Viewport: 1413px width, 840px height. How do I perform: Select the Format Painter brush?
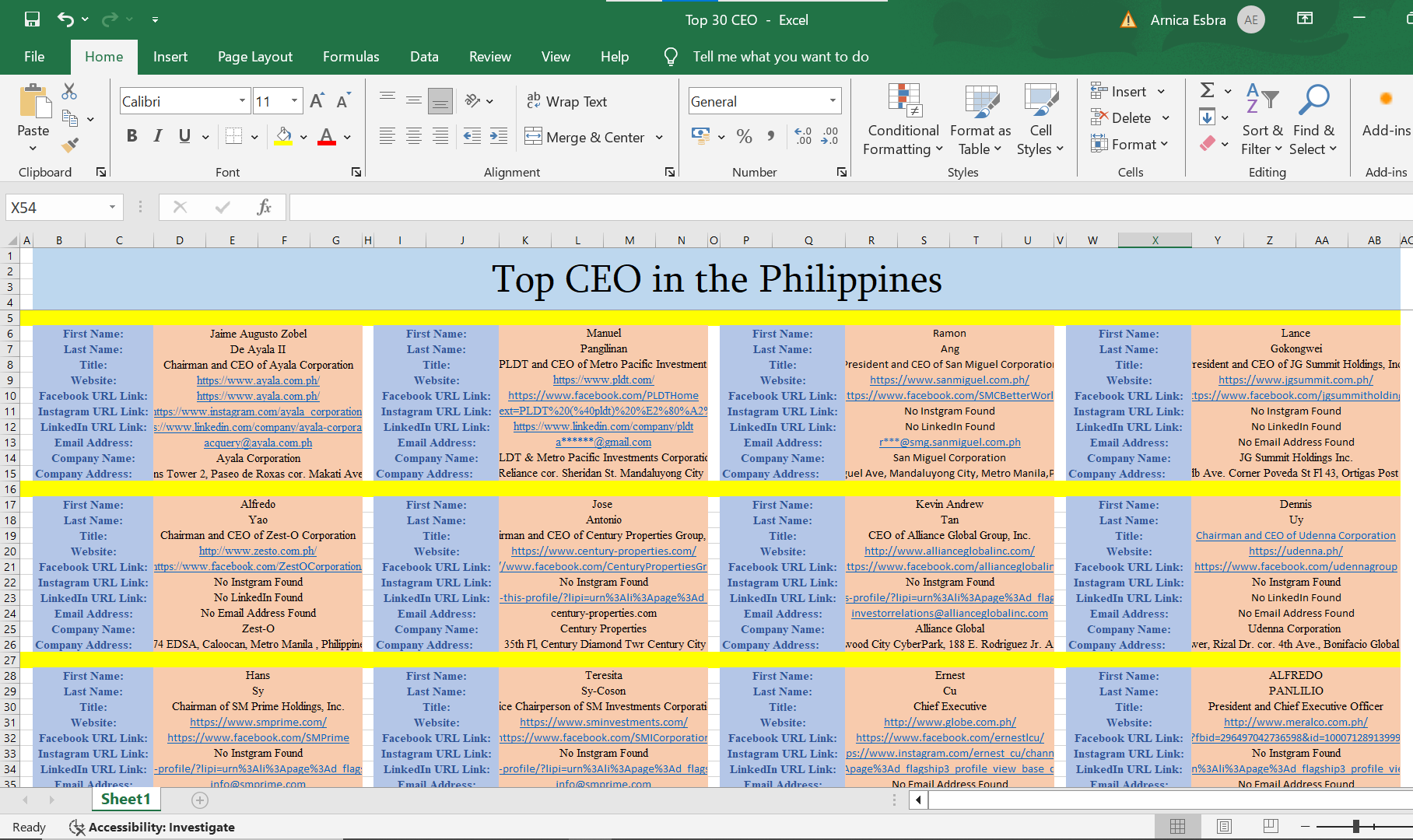pyautogui.click(x=70, y=145)
